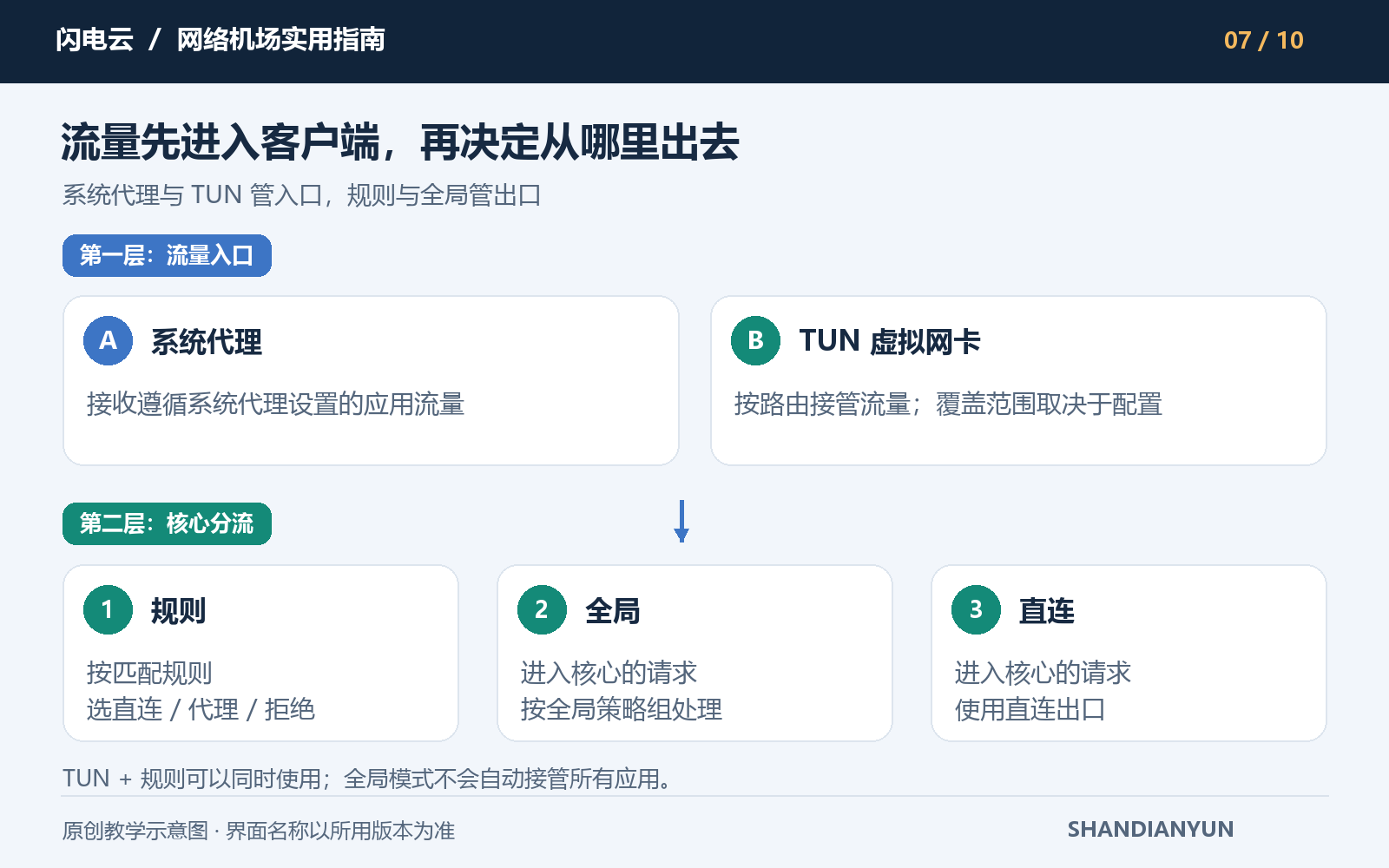Select the 第二层:核心分流 green tag
The width and height of the screenshot is (1389, 868).
[x=167, y=524]
